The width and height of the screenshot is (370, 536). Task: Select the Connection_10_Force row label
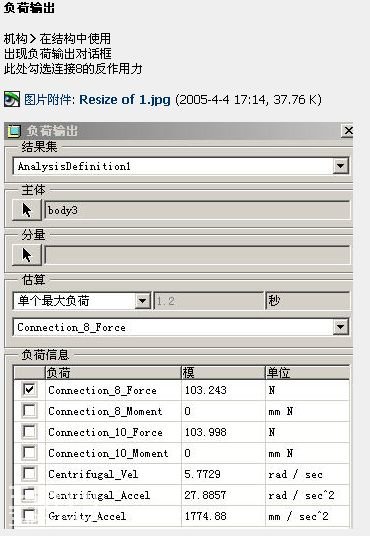[x=105, y=432]
